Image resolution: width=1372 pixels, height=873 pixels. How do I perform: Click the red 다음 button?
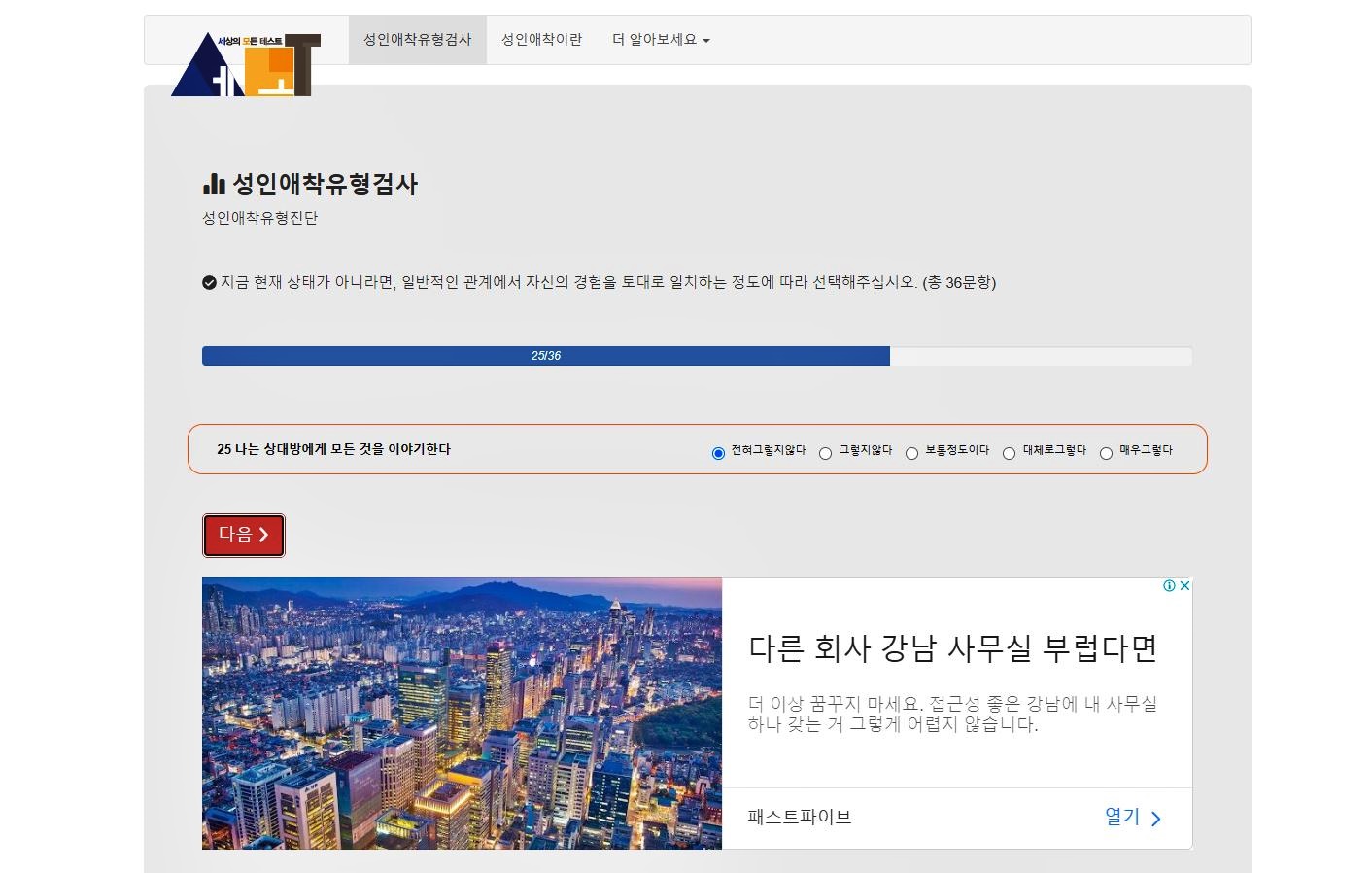pos(244,536)
